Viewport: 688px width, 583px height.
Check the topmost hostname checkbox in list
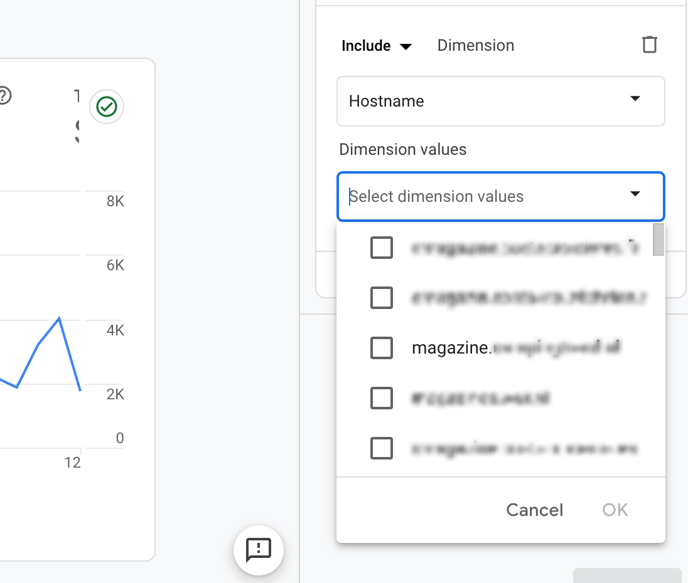pyautogui.click(x=381, y=247)
